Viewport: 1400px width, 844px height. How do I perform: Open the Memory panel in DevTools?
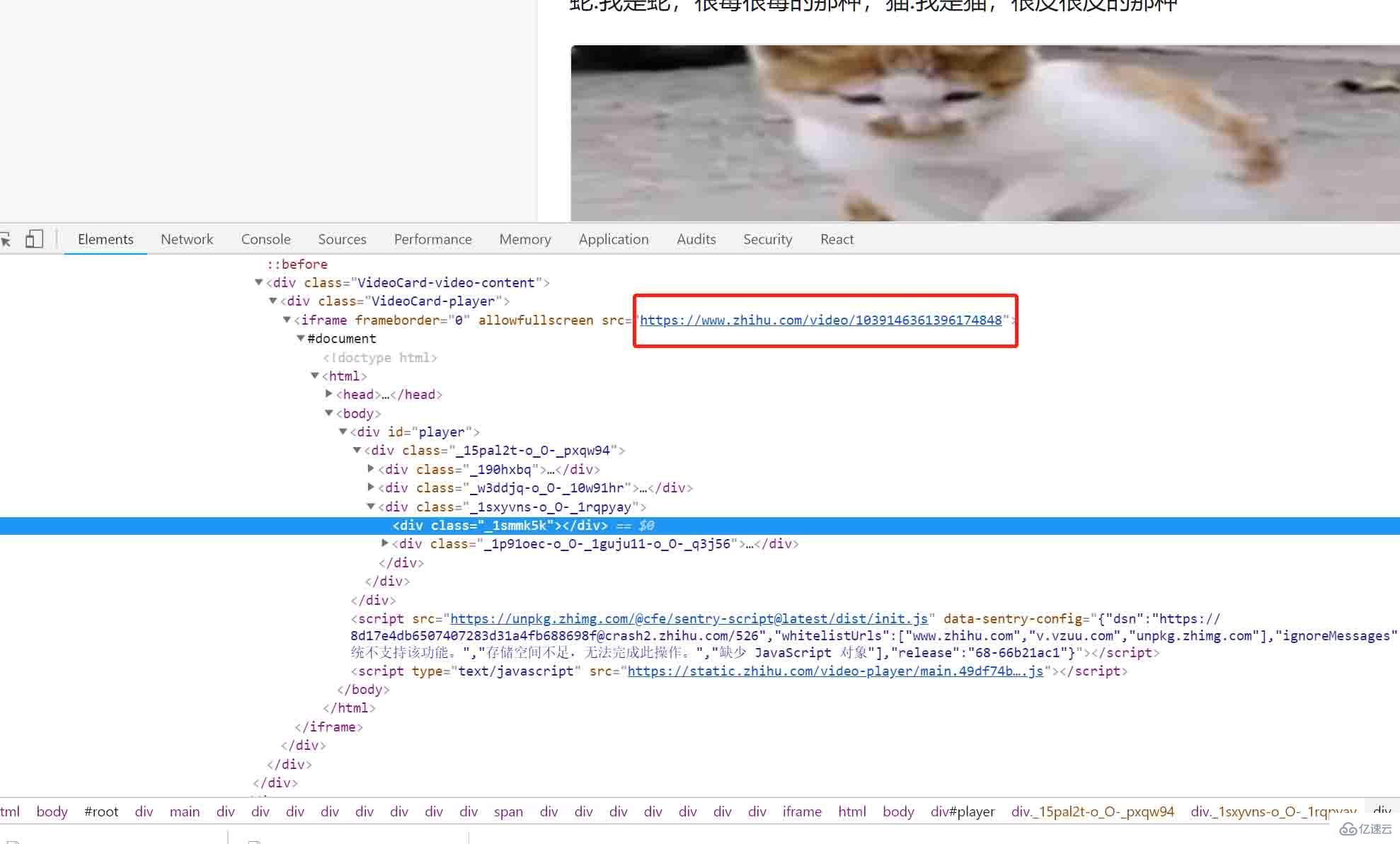[x=525, y=239]
